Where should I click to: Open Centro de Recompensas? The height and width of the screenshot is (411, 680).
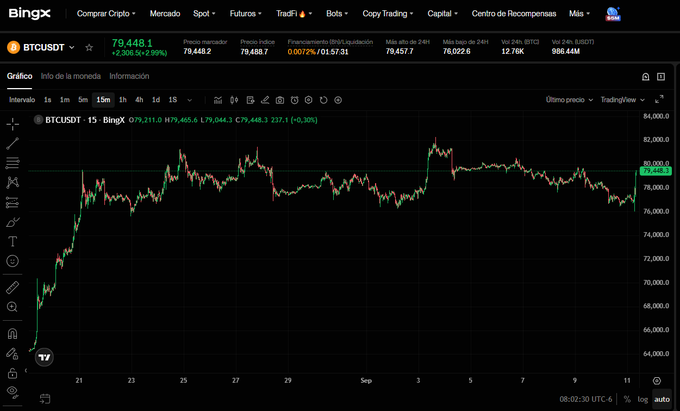tap(514, 13)
